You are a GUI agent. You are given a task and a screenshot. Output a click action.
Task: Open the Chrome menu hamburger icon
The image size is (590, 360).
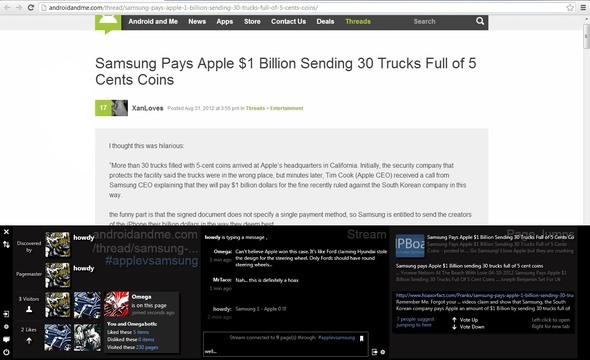(x=583, y=8)
